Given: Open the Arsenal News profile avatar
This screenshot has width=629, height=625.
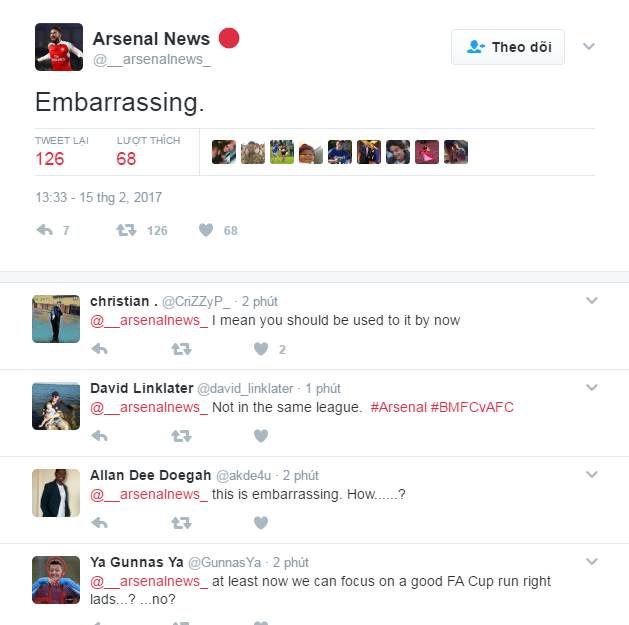Looking at the screenshot, I should pyautogui.click(x=59, y=47).
